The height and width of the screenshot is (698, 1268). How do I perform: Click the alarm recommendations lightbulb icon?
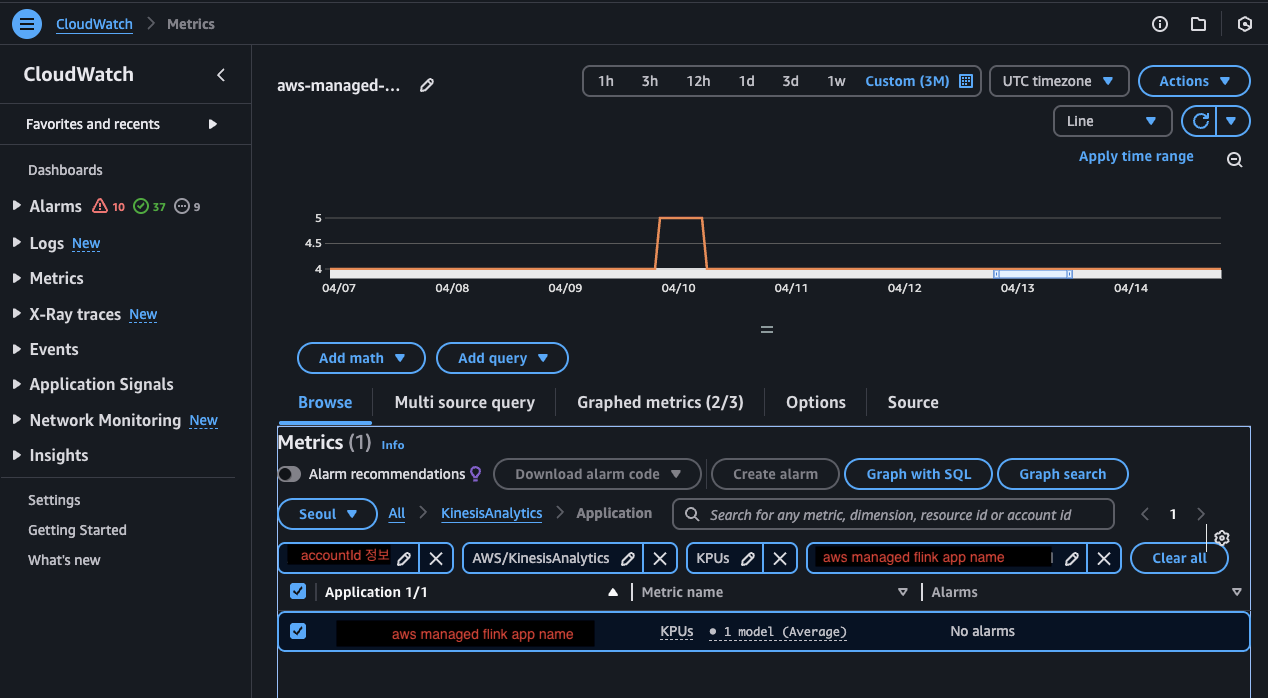click(x=476, y=474)
